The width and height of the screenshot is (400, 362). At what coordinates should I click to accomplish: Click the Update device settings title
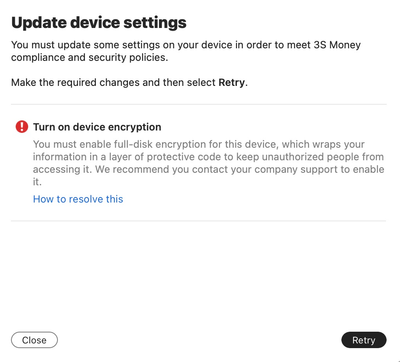coord(99,23)
